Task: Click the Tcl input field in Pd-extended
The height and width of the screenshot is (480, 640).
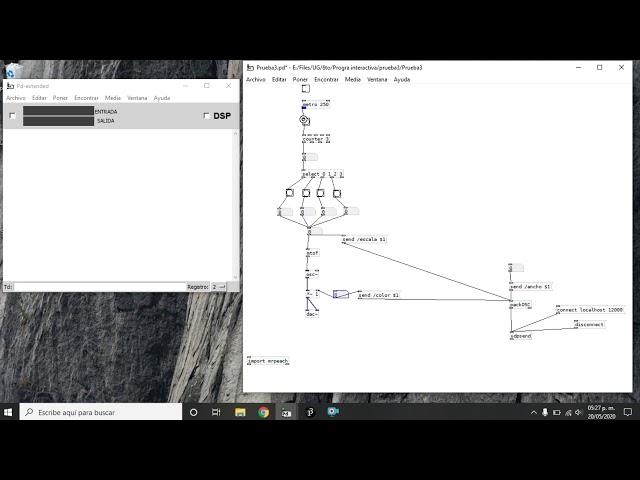Action: pyautogui.click(x=100, y=287)
